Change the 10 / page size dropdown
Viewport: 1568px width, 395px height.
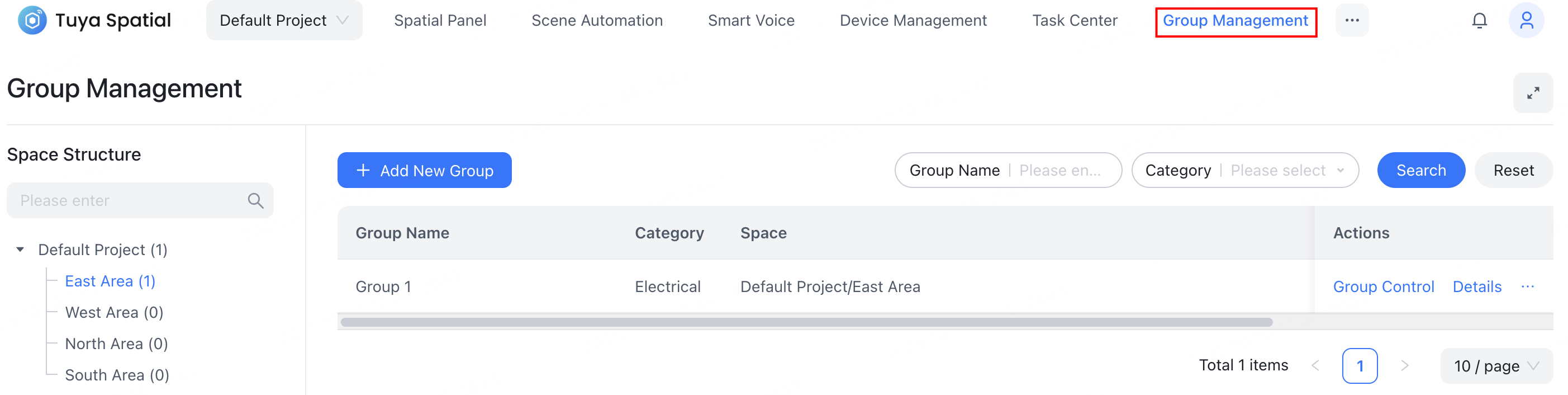[1495, 366]
